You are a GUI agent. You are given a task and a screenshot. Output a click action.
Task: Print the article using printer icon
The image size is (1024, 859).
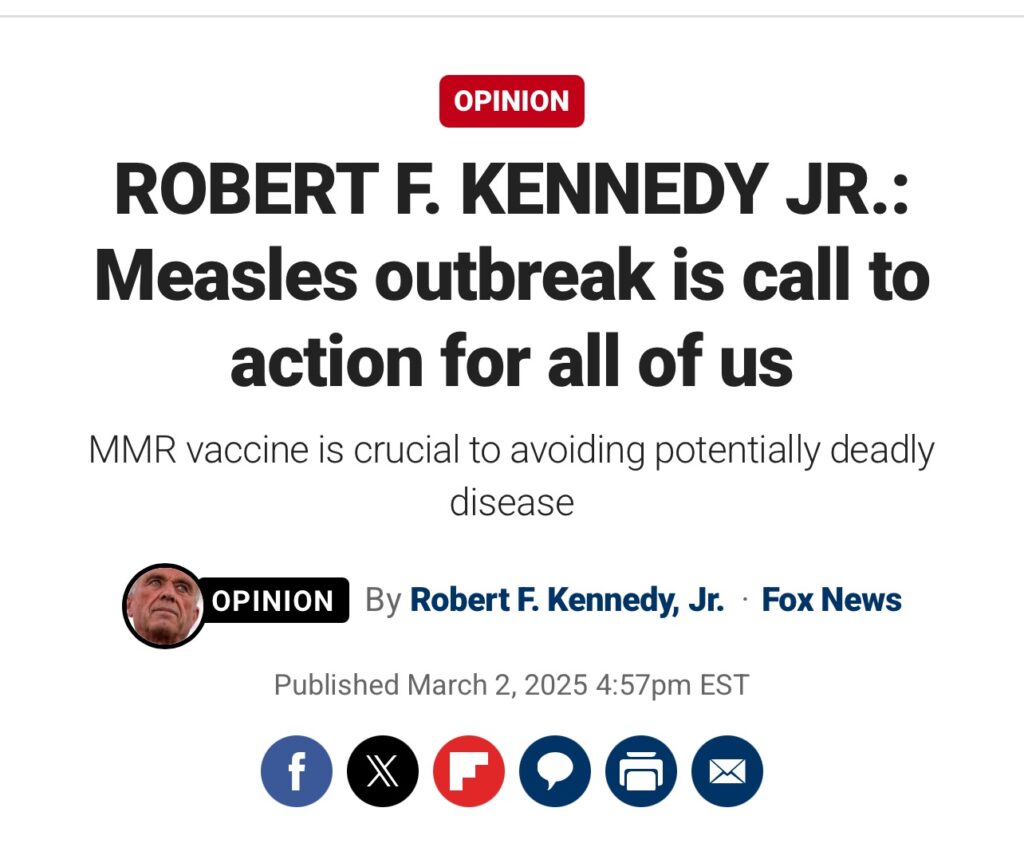pyautogui.click(x=641, y=771)
